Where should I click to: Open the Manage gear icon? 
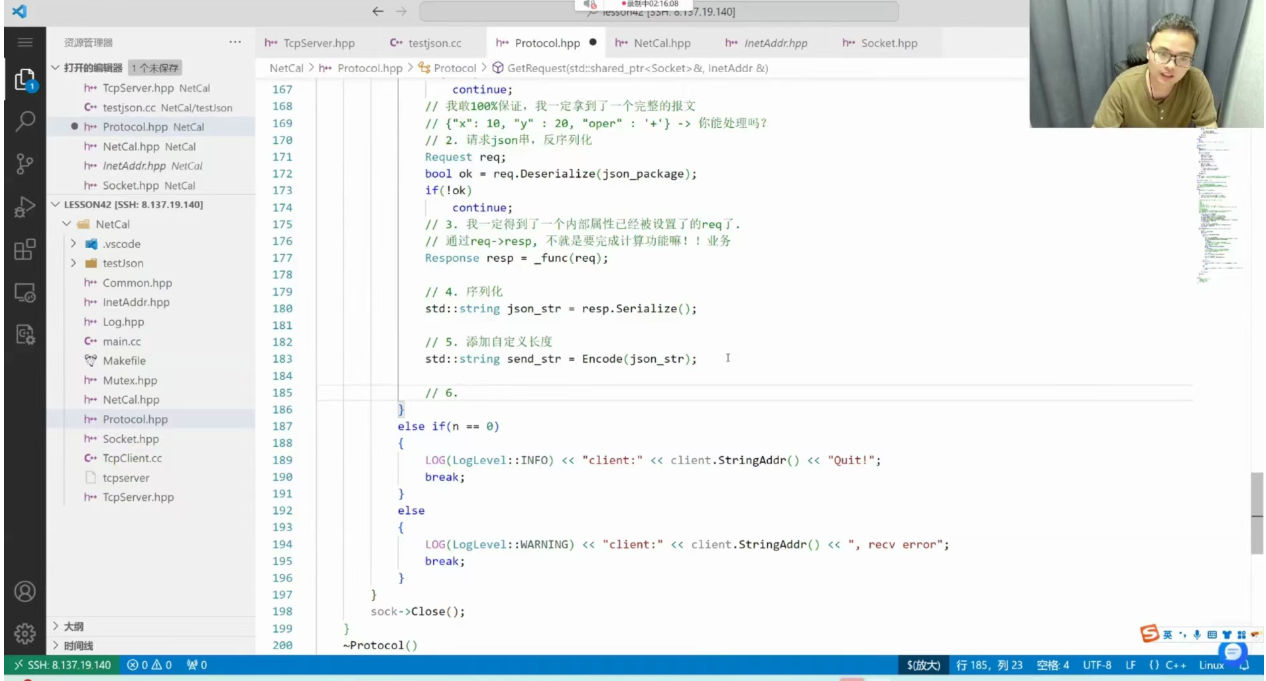(25, 633)
